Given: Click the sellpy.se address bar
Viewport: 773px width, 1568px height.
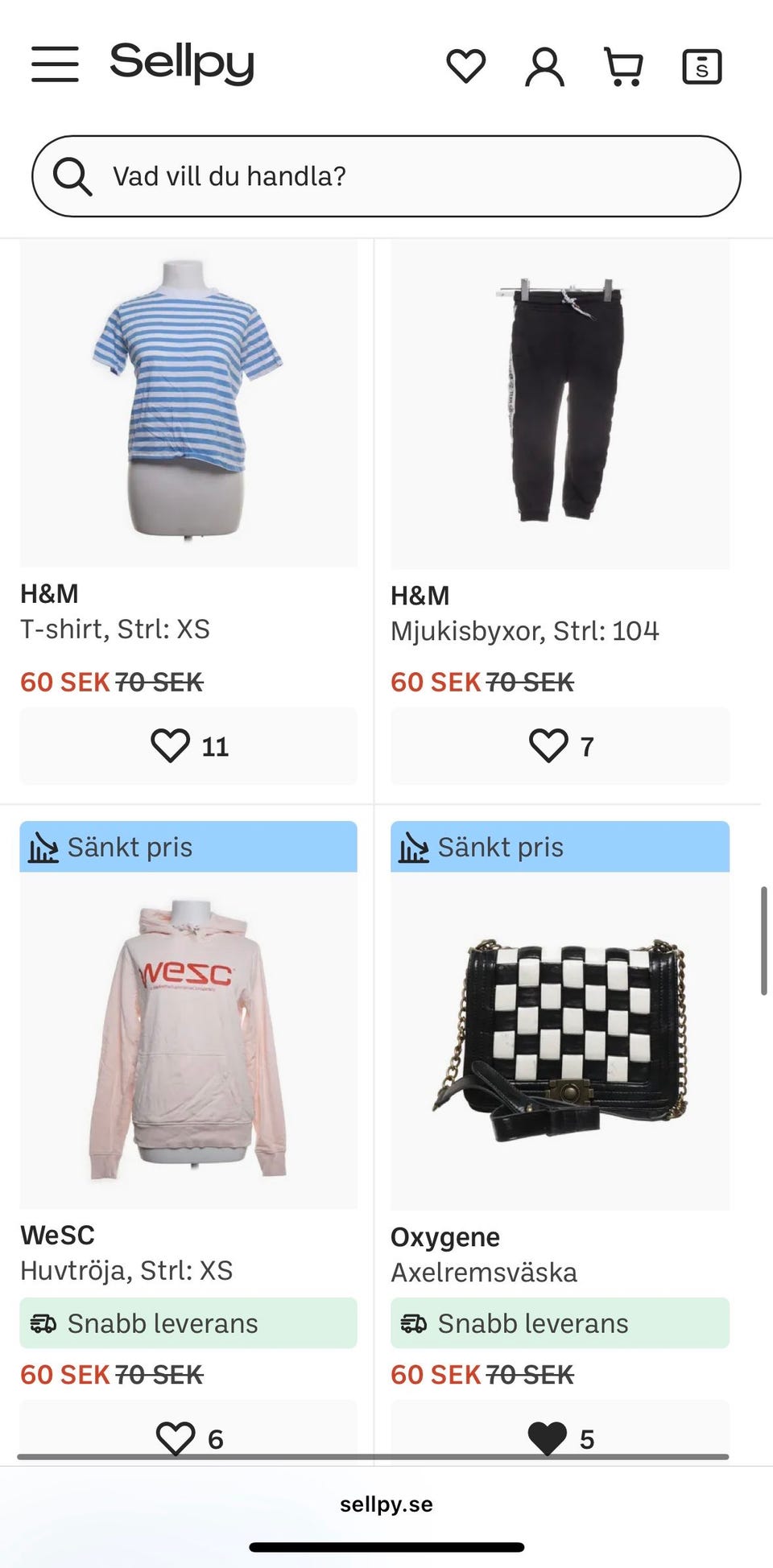Looking at the screenshot, I should pyautogui.click(x=386, y=1504).
